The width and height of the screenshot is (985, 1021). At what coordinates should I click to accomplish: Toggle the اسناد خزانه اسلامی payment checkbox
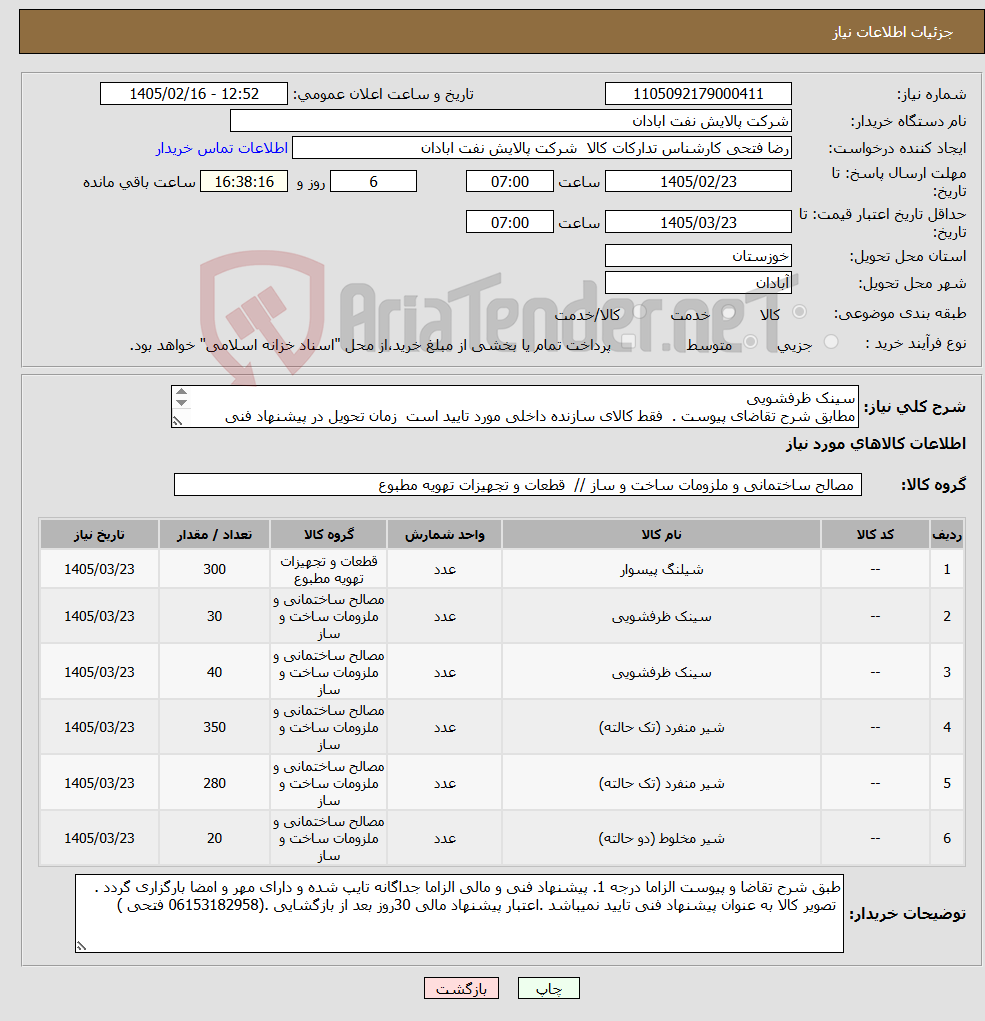628,343
